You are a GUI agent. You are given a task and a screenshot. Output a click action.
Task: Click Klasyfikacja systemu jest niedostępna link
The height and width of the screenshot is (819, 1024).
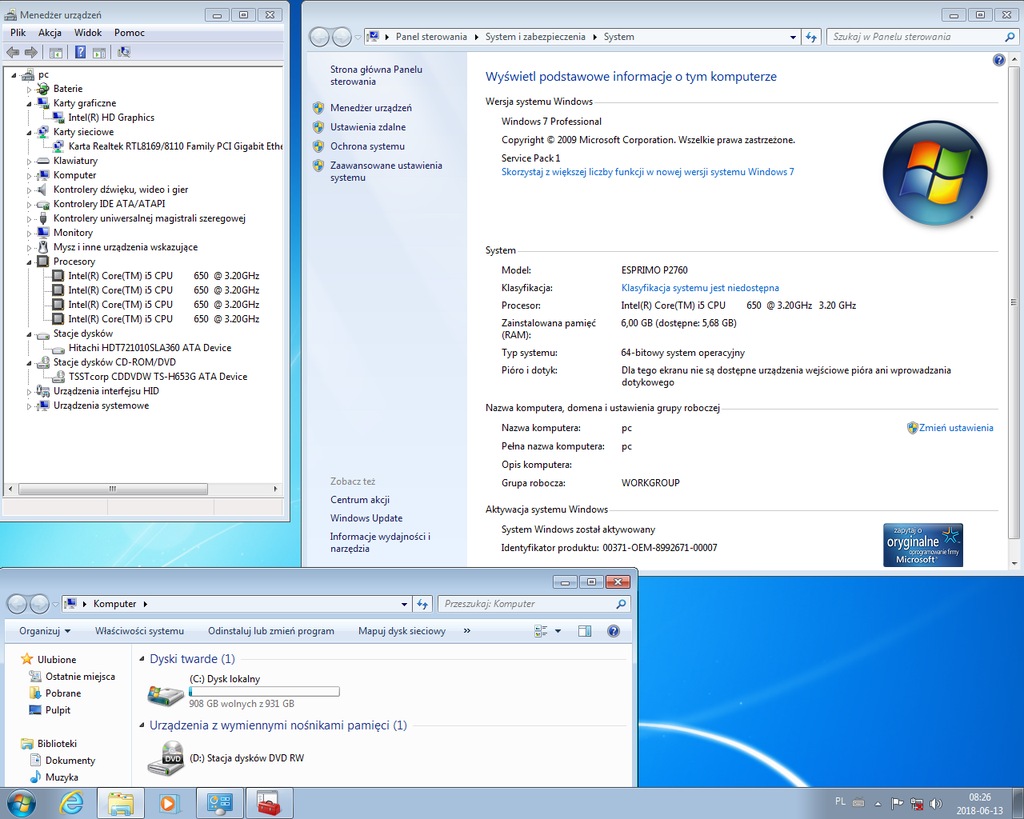coord(700,287)
